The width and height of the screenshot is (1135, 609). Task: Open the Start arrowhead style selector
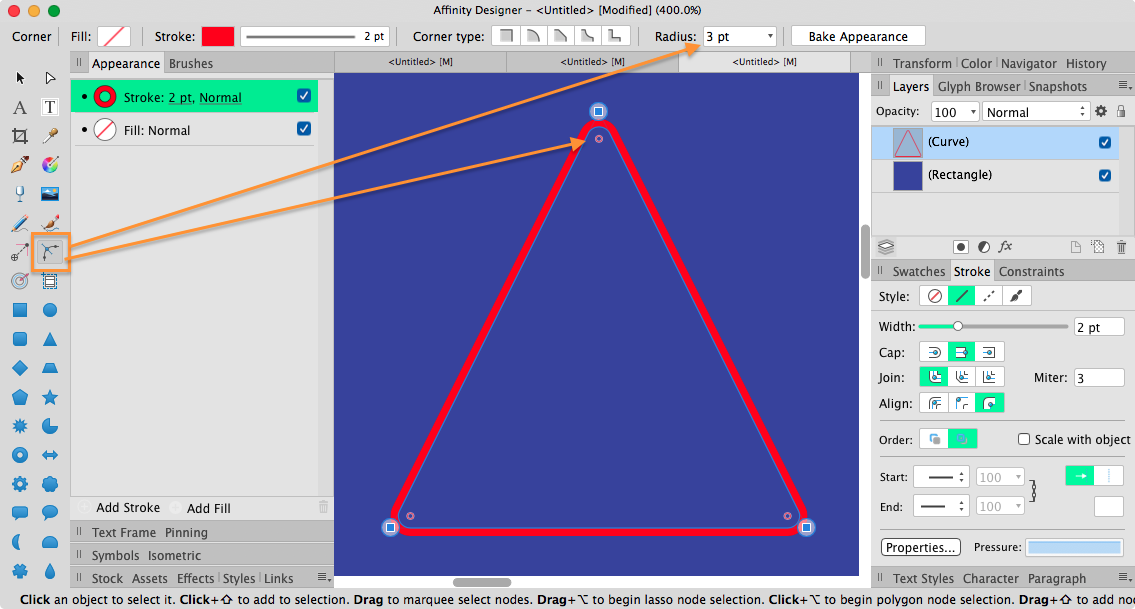pos(940,477)
